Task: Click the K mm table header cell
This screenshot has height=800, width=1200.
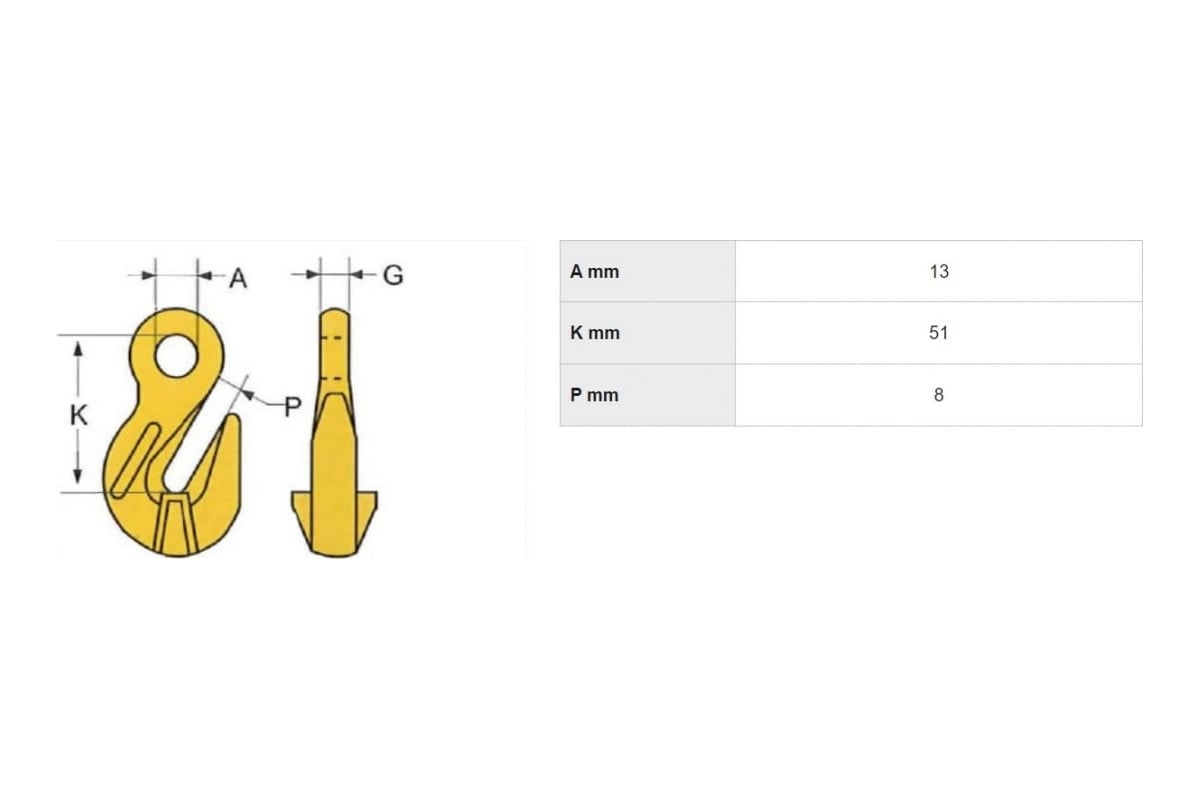Action: (647, 333)
